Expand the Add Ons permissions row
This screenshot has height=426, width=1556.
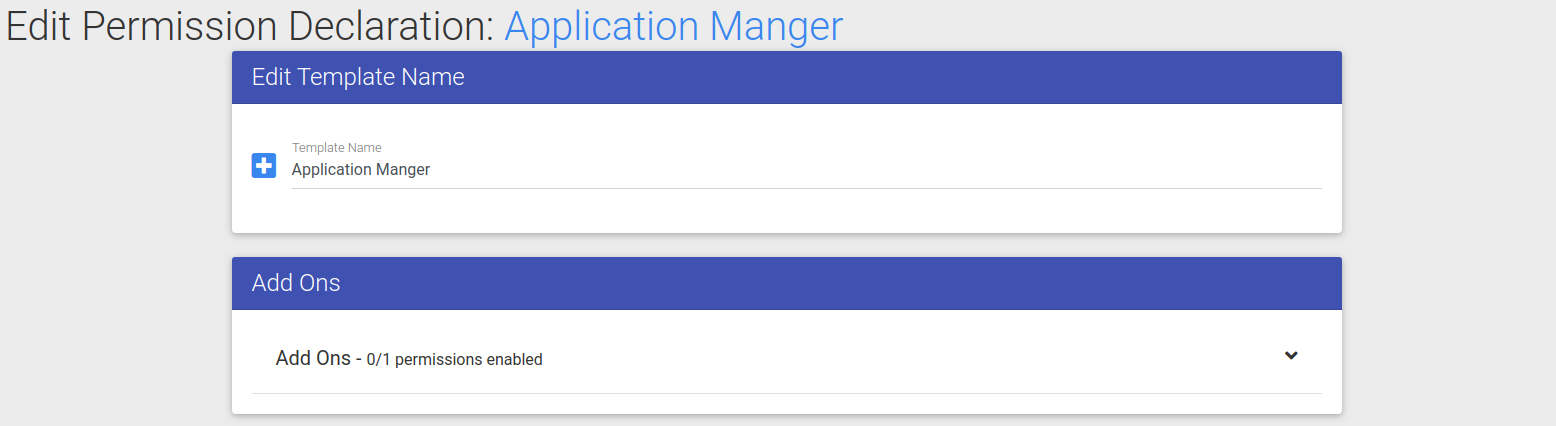coord(787,357)
